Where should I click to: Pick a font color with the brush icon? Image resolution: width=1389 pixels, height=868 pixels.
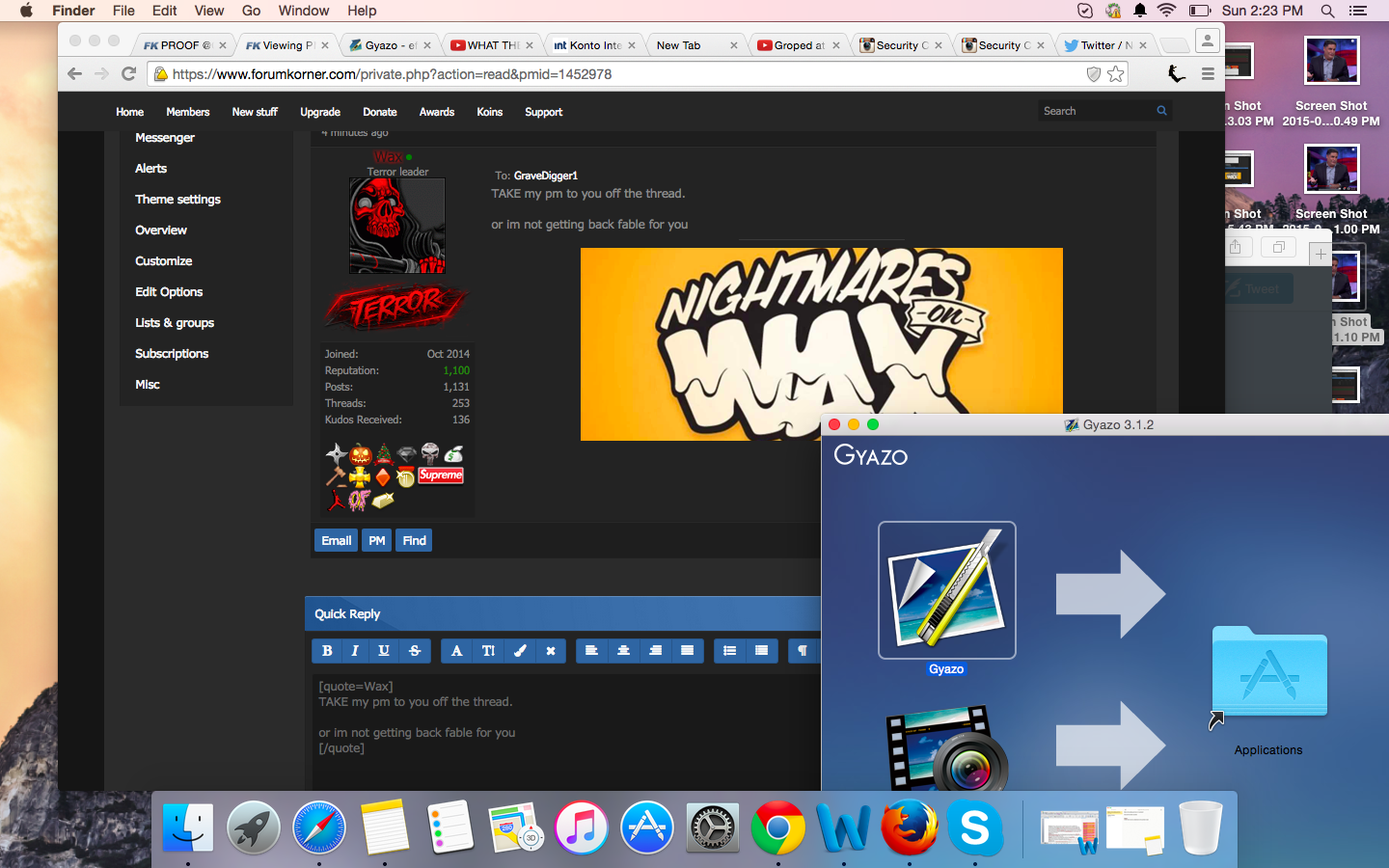point(520,651)
